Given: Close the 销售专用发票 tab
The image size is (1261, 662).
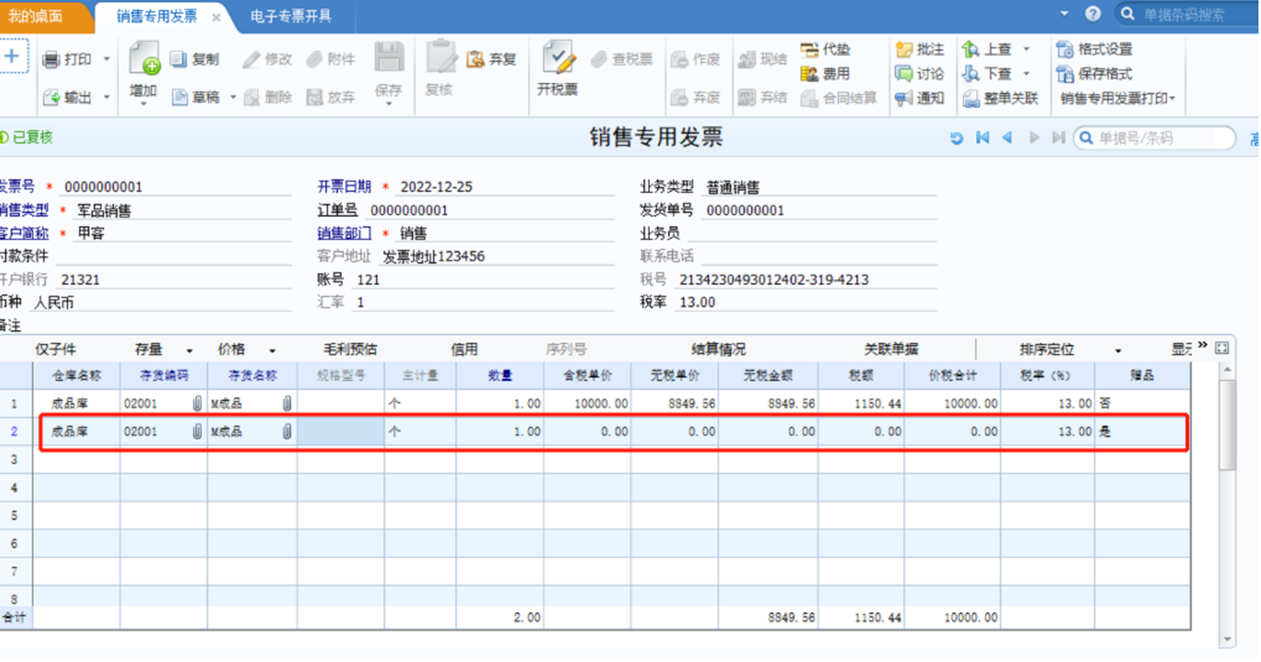Looking at the screenshot, I should point(217,17).
